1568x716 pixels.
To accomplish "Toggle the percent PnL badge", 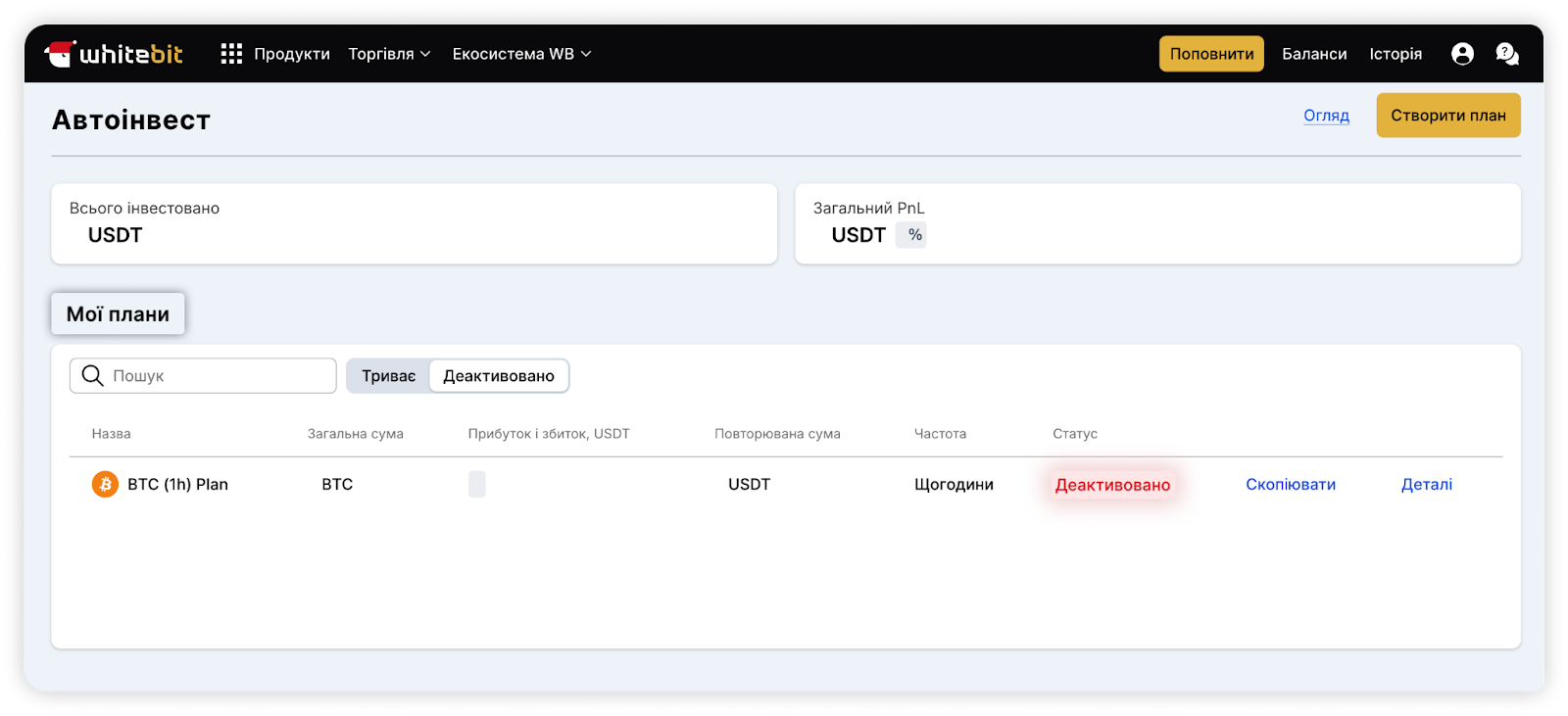I will click(x=914, y=235).
